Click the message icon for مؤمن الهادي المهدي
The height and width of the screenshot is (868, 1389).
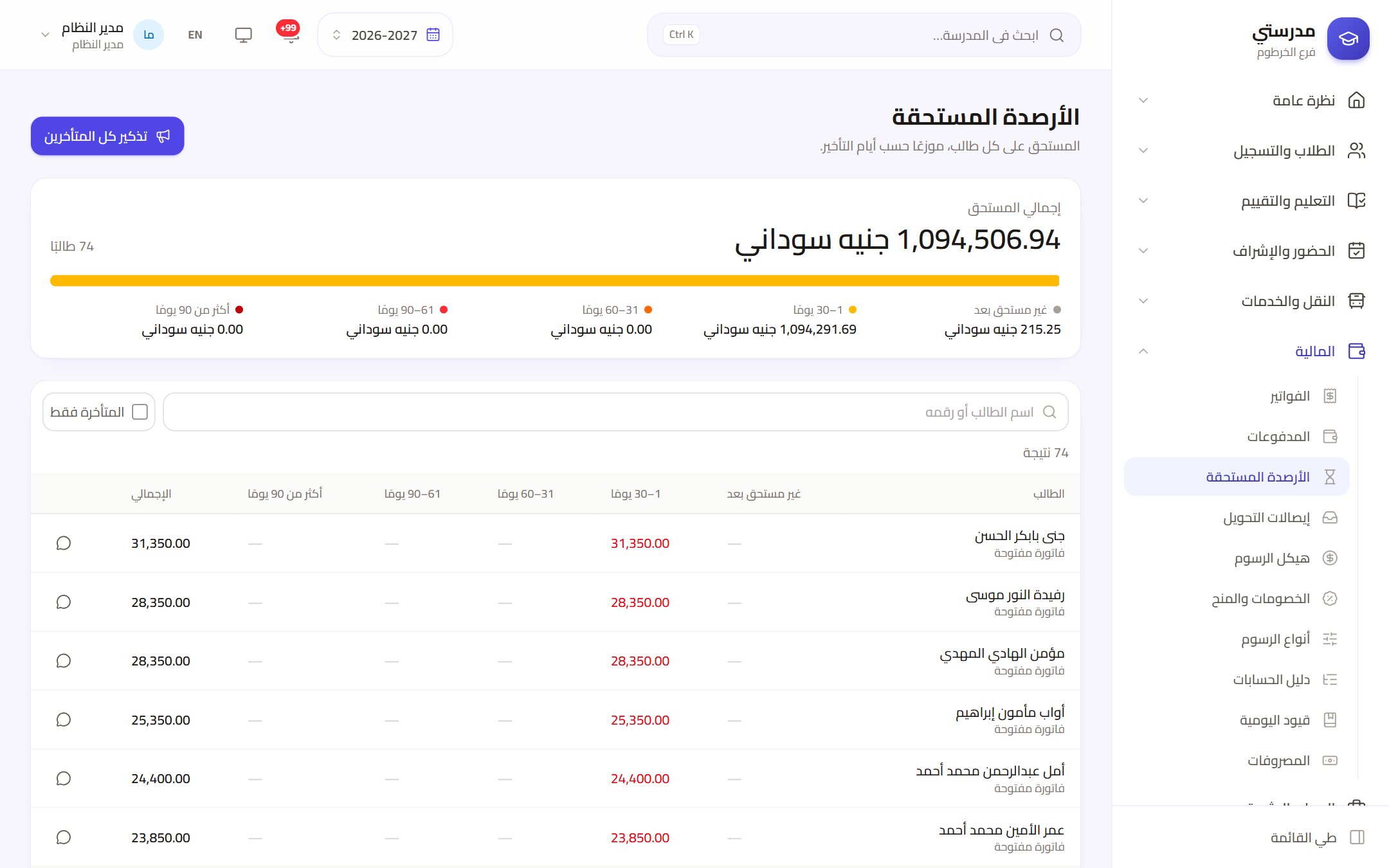coord(63,661)
